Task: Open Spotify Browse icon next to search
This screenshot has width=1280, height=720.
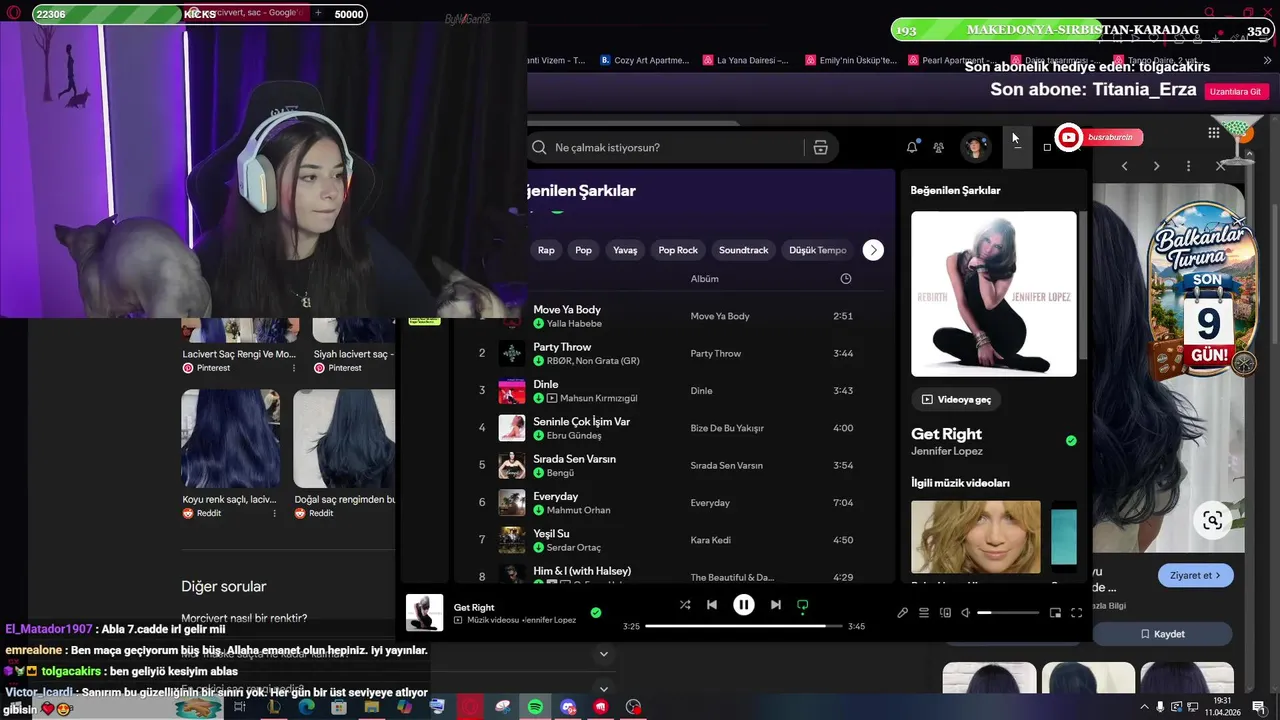Action: coord(820,148)
